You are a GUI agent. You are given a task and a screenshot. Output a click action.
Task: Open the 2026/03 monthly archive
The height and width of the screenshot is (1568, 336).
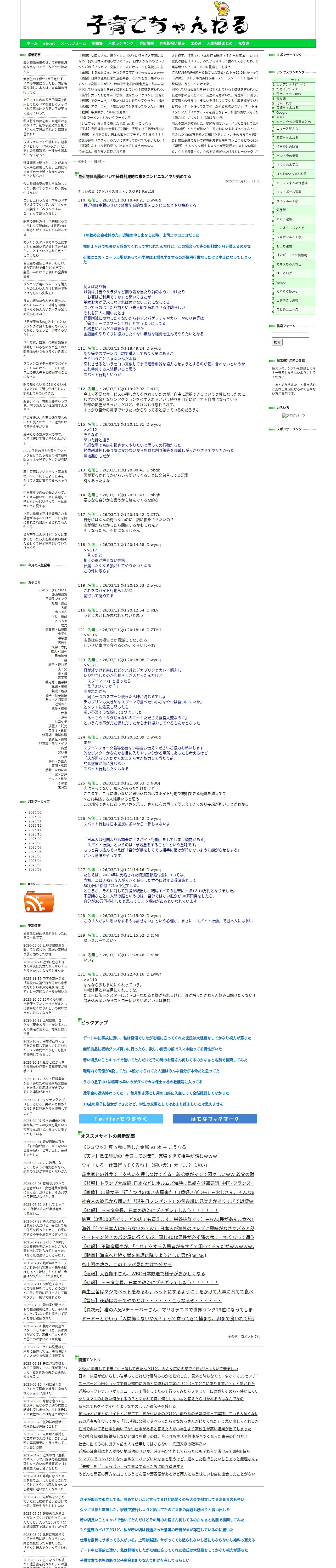35,812
